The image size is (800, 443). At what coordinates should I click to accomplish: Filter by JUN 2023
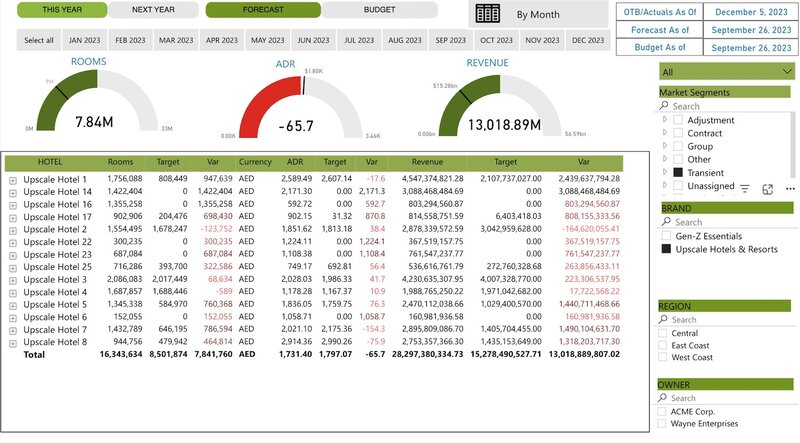coord(313,40)
